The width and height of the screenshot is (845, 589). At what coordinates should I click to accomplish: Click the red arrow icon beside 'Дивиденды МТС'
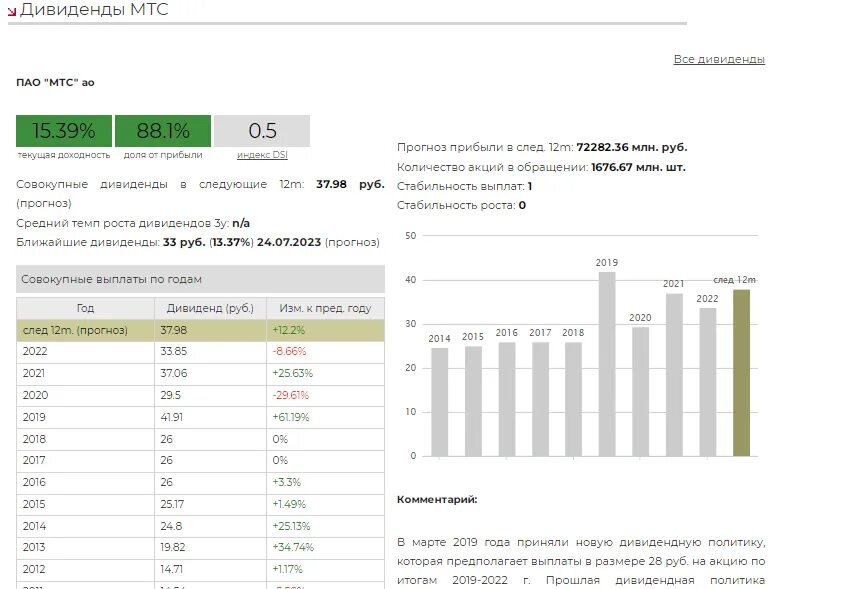coord(12,11)
